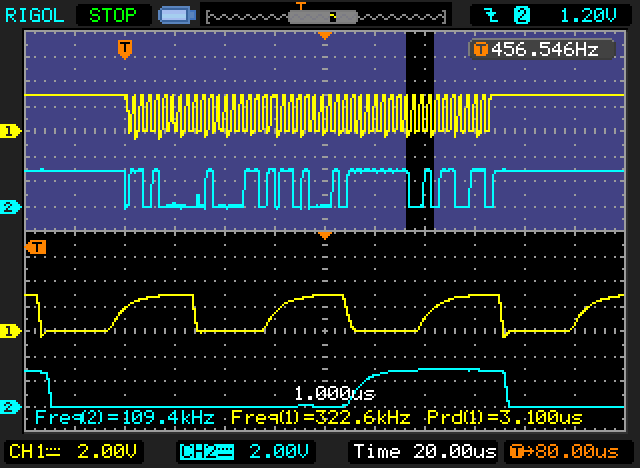Click the orange T trigger marker in upper window
640x468 pixels.
[x=125, y=49]
